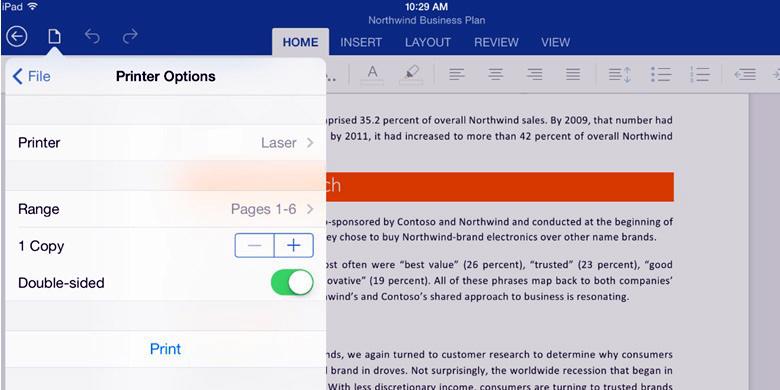This screenshot has height=390, width=780.
Task: Apply numbered list formatting
Action: click(x=700, y=75)
